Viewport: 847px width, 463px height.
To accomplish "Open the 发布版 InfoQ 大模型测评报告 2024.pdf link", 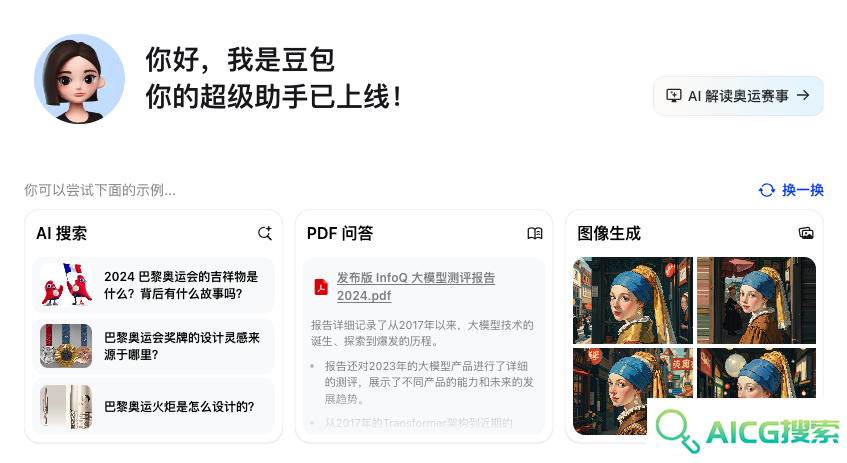I will pos(415,286).
